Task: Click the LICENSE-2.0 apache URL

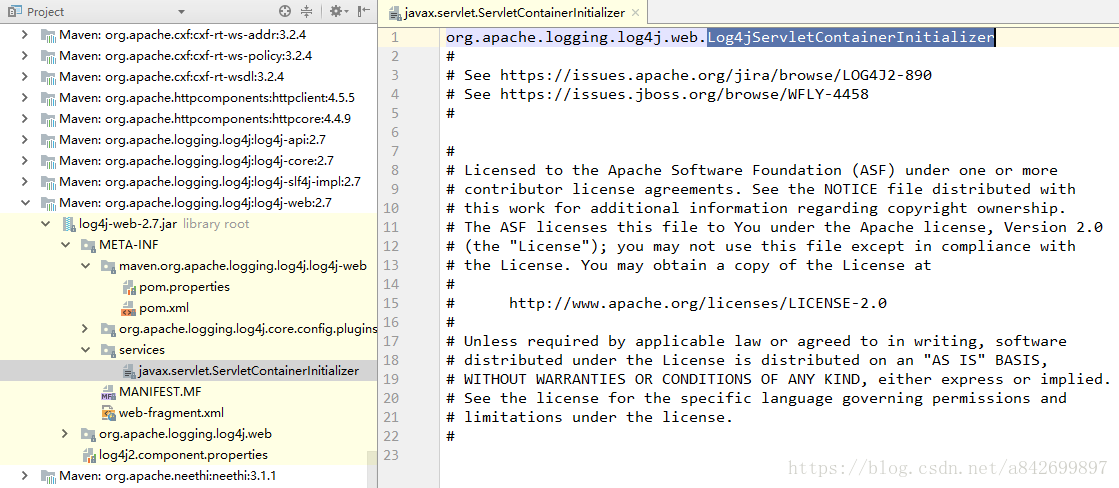Action: [x=698, y=303]
